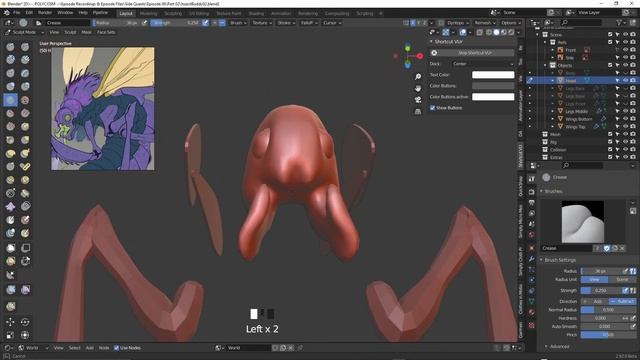Screen dimensions: 640x360
Task: Click the Text Color swatch
Action: click(x=493, y=75)
